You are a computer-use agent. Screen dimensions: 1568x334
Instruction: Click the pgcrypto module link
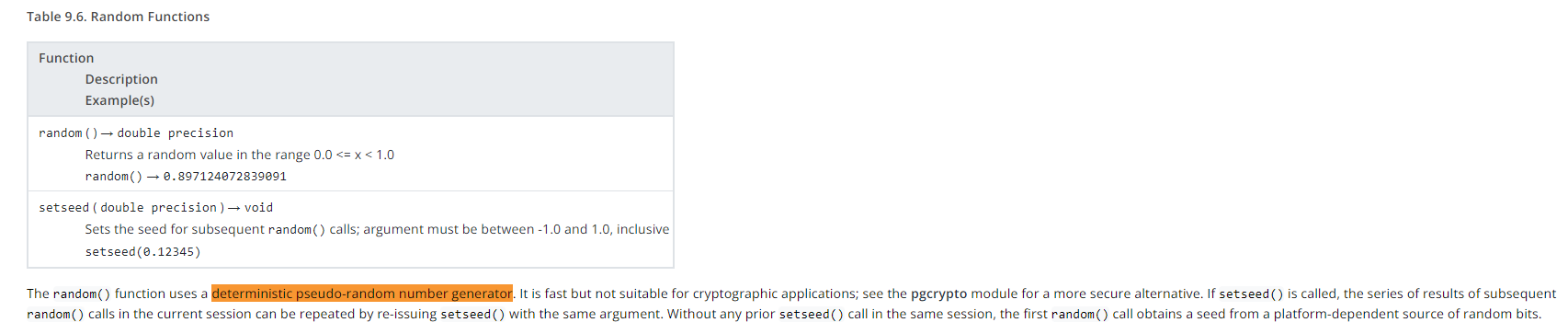click(938, 294)
